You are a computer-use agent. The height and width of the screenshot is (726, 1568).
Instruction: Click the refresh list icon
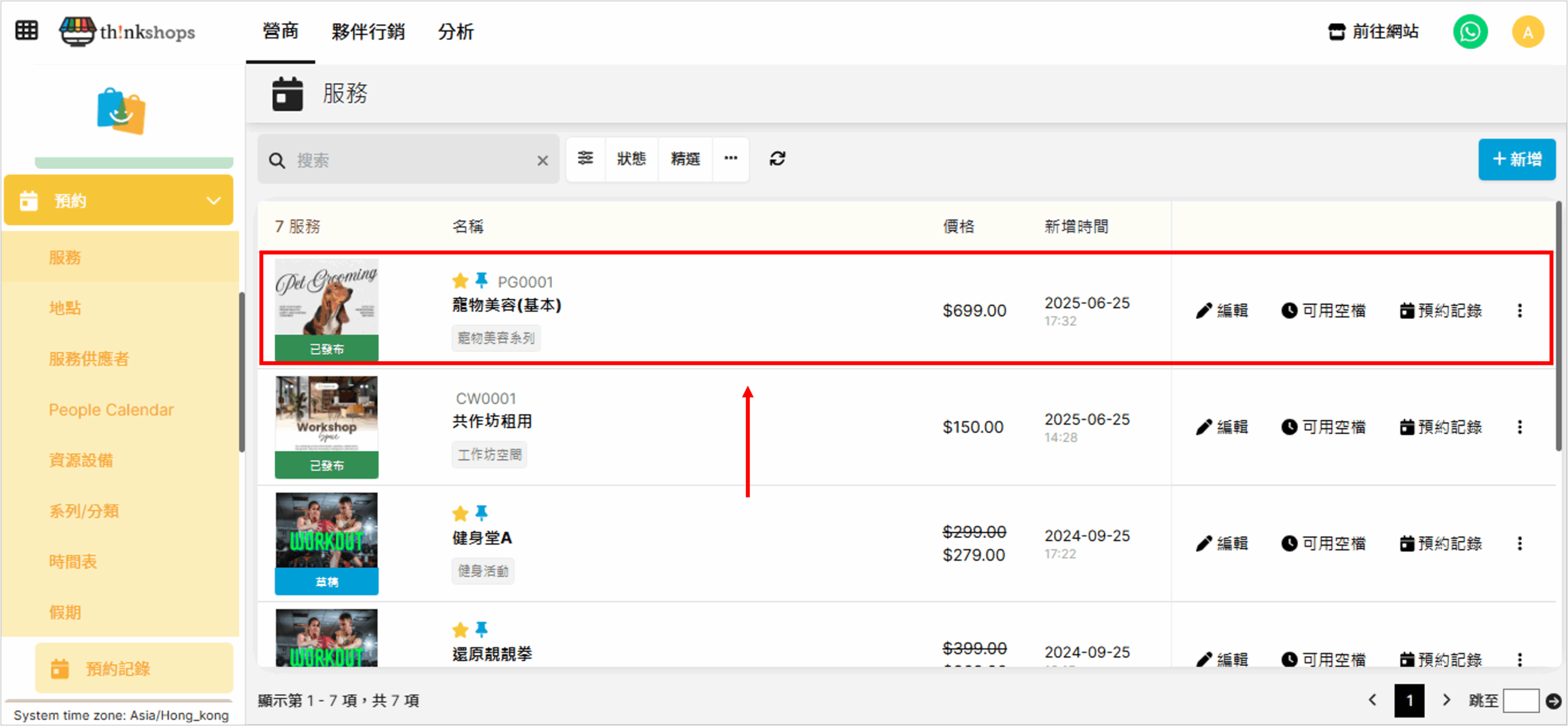click(777, 159)
